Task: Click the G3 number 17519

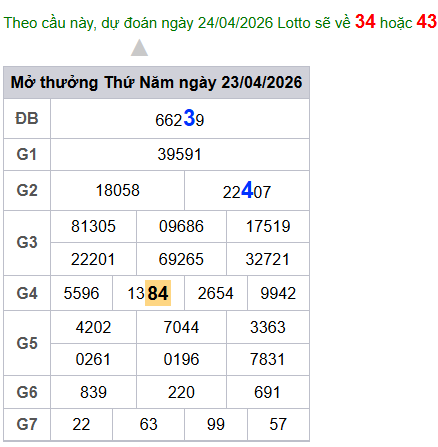Action: pyautogui.click(x=268, y=226)
